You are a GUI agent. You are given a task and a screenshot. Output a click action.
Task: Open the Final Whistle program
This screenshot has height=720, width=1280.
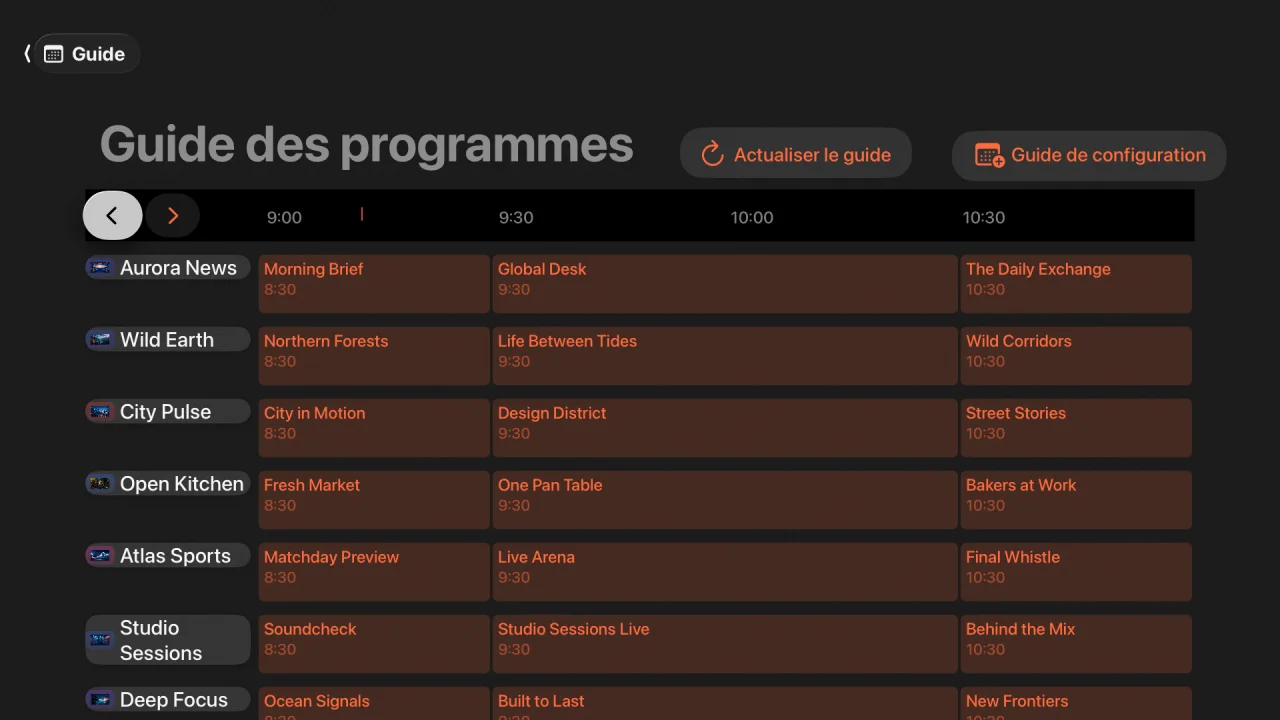[x=1076, y=572]
